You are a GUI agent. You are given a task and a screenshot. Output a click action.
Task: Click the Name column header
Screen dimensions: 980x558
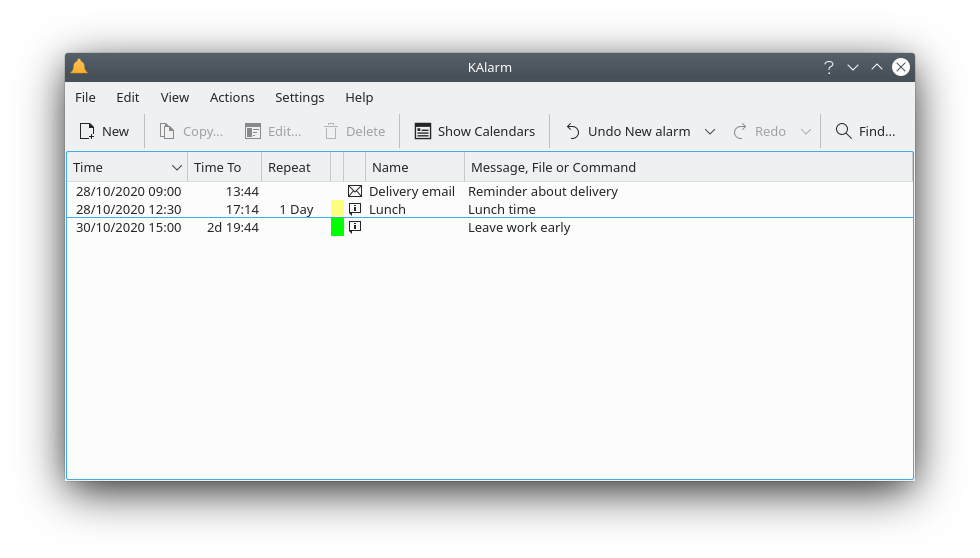tap(414, 167)
